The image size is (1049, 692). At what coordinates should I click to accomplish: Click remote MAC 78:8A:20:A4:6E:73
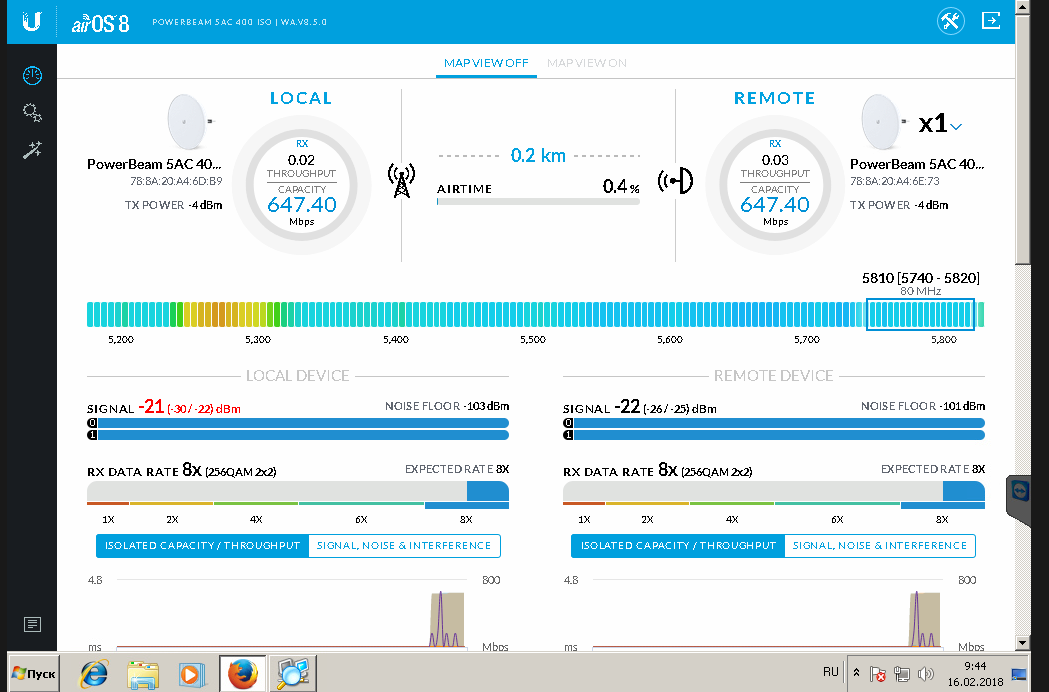click(x=894, y=181)
